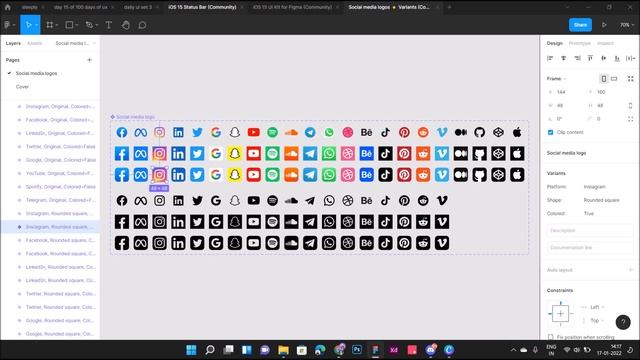Viewport: 640px width, 360px height.
Task: Select the Hand tool
Action: tap(126, 25)
